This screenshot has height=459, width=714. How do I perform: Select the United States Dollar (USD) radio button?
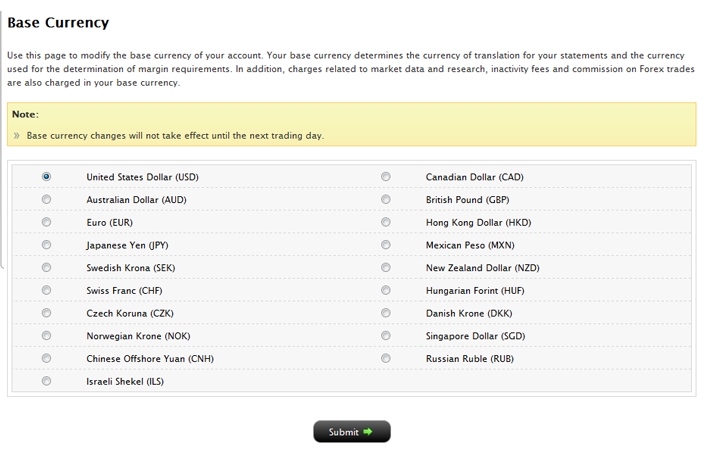(47, 177)
